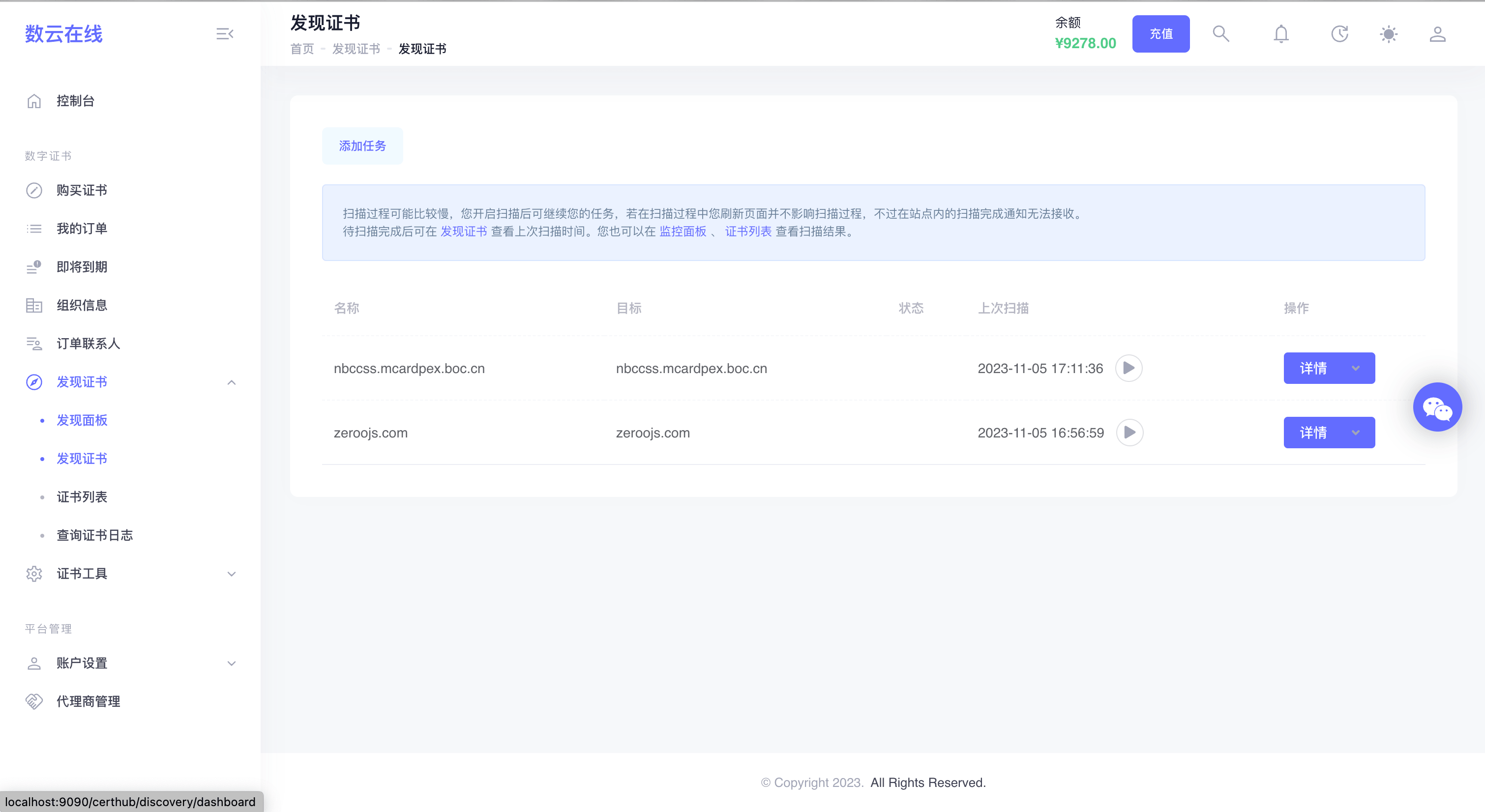
Task: Open the floating WeChat chat button
Action: (x=1437, y=407)
